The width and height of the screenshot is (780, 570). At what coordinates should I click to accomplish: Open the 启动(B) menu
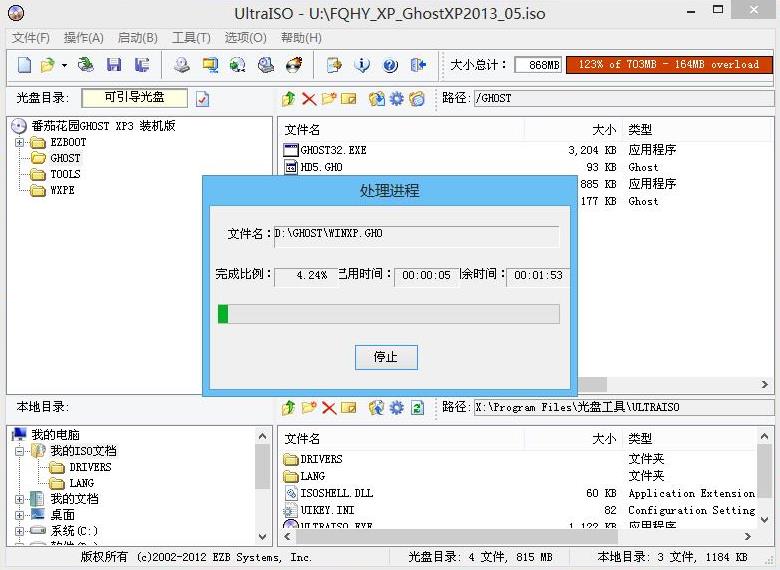click(138, 38)
